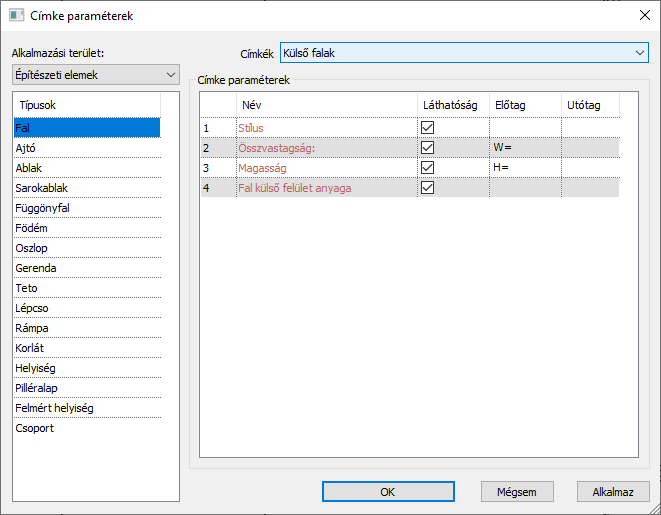Close the Címke paraméterek dialog
The height and width of the screenshot is (515, 661).
(645, 16)
